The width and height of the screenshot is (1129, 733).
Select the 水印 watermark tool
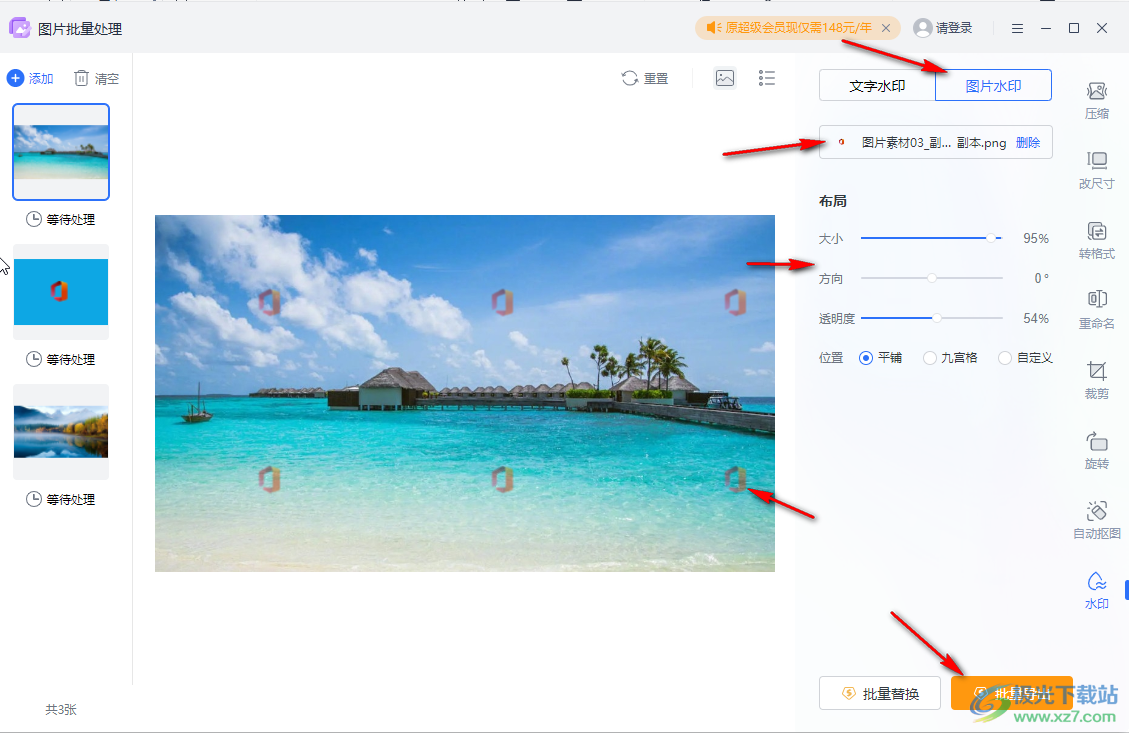click(x=1097, y=590)
